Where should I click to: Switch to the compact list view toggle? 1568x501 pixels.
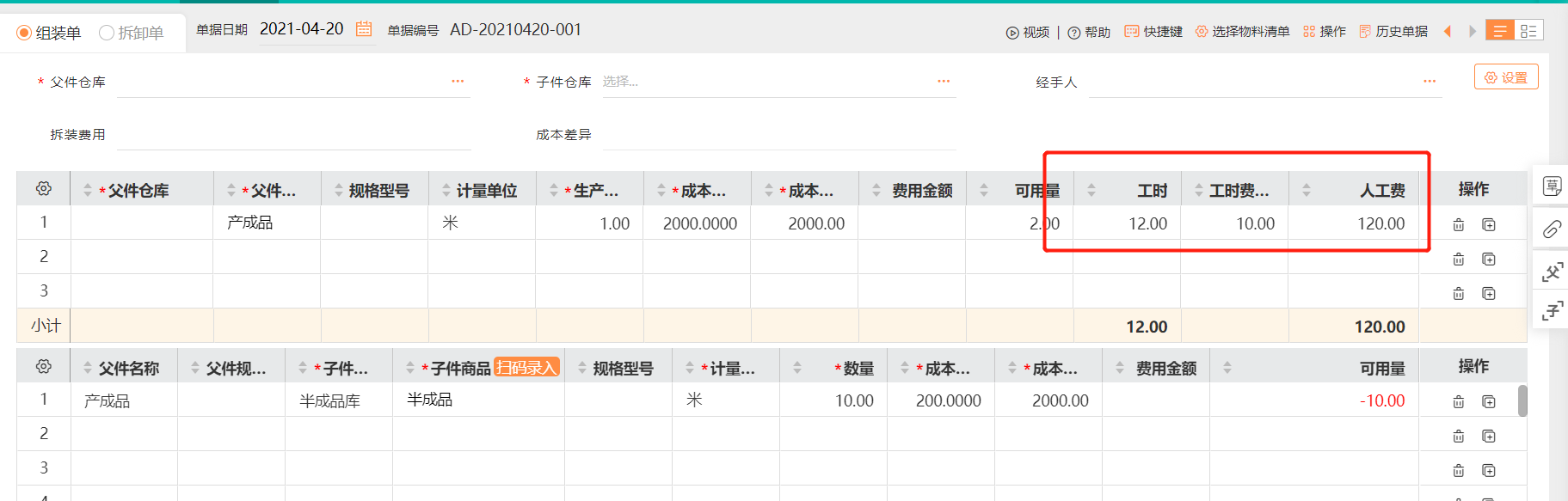pos(1500,31)
